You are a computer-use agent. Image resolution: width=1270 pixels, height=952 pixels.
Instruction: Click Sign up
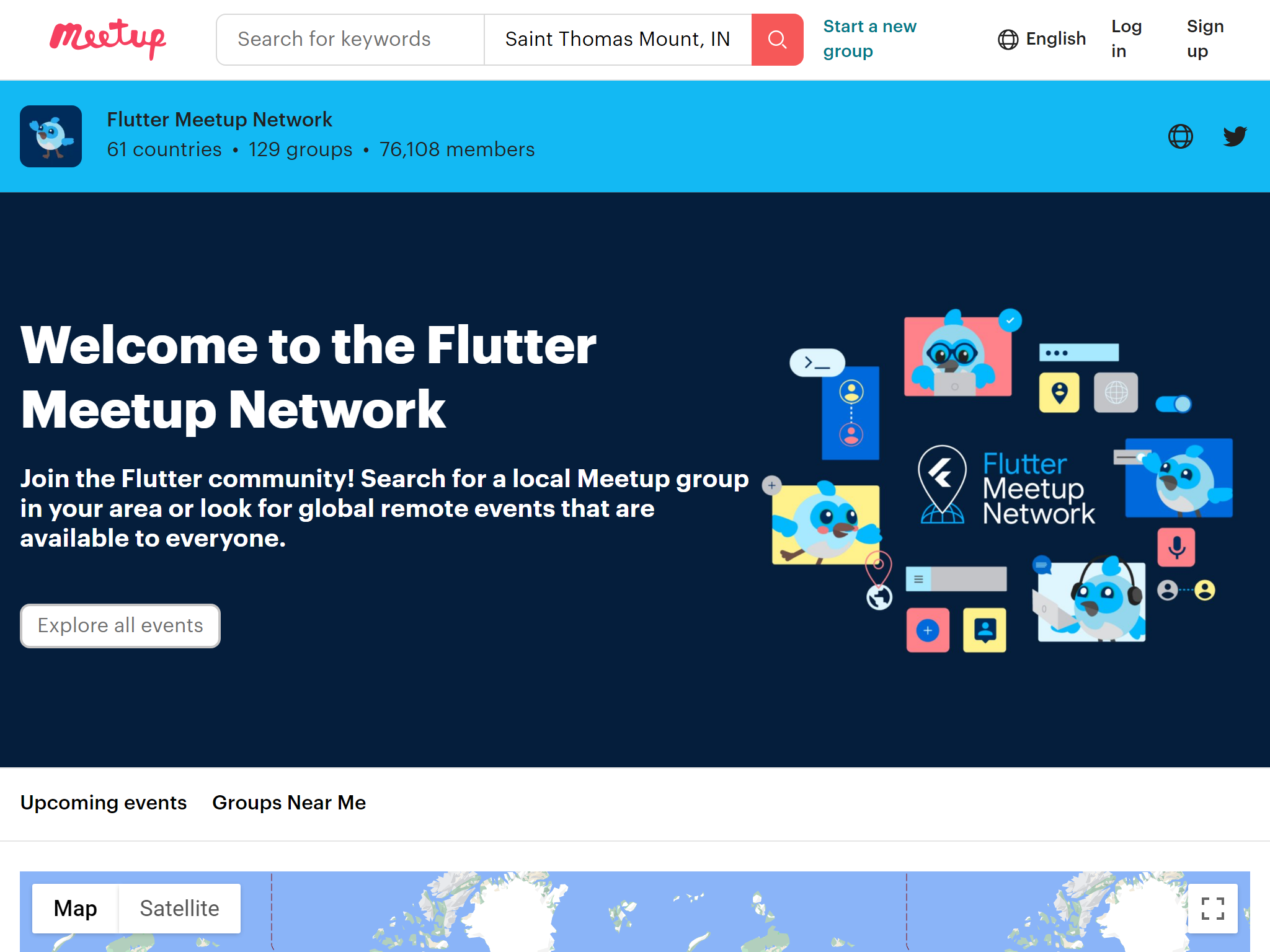[x=1205, y=39]
